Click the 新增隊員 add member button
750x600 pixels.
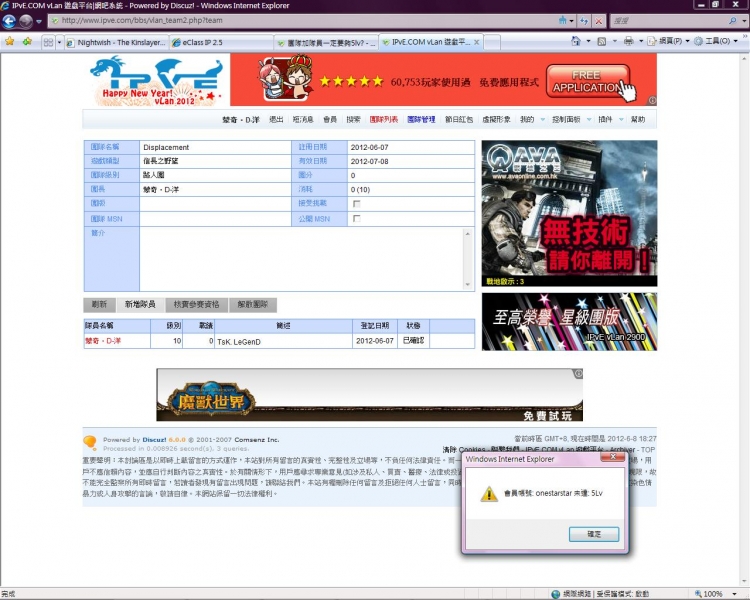click(140, 305)
